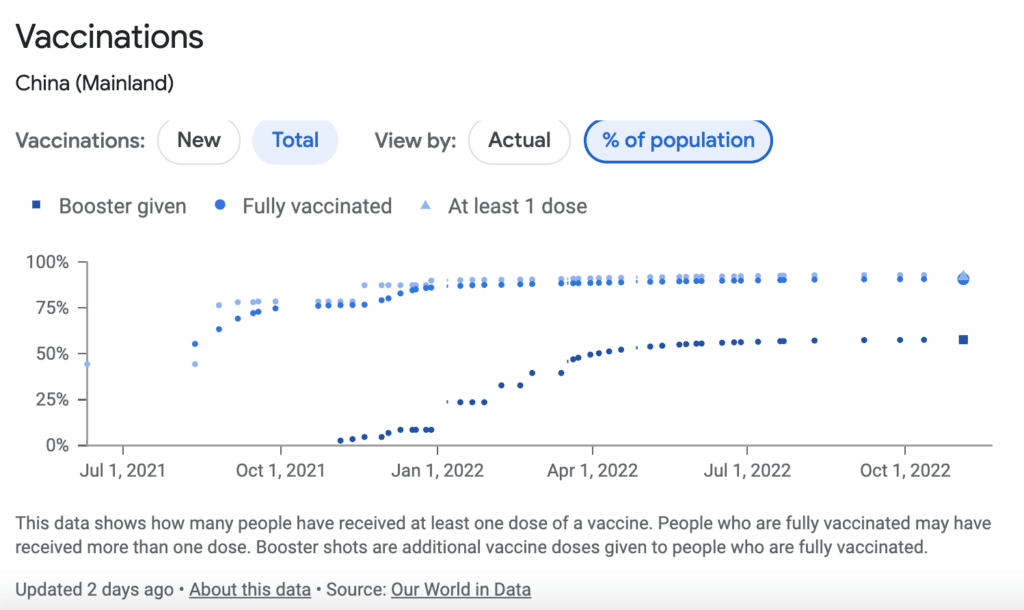This screenshot has width=1024, height=610.
Task: Switch view to Actual numbers
Action: tap(519, 141)
